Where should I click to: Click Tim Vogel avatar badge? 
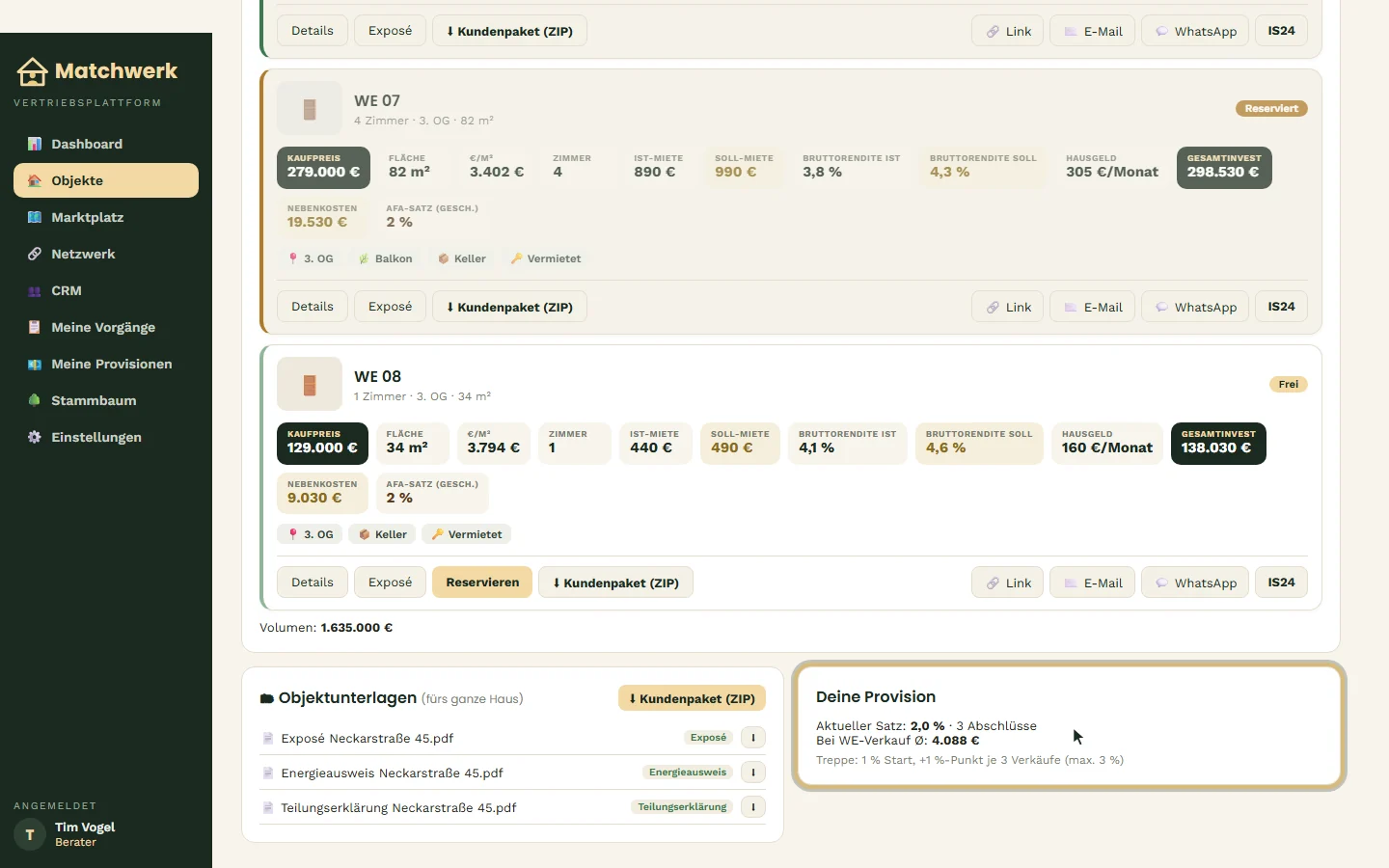point(30,834)
